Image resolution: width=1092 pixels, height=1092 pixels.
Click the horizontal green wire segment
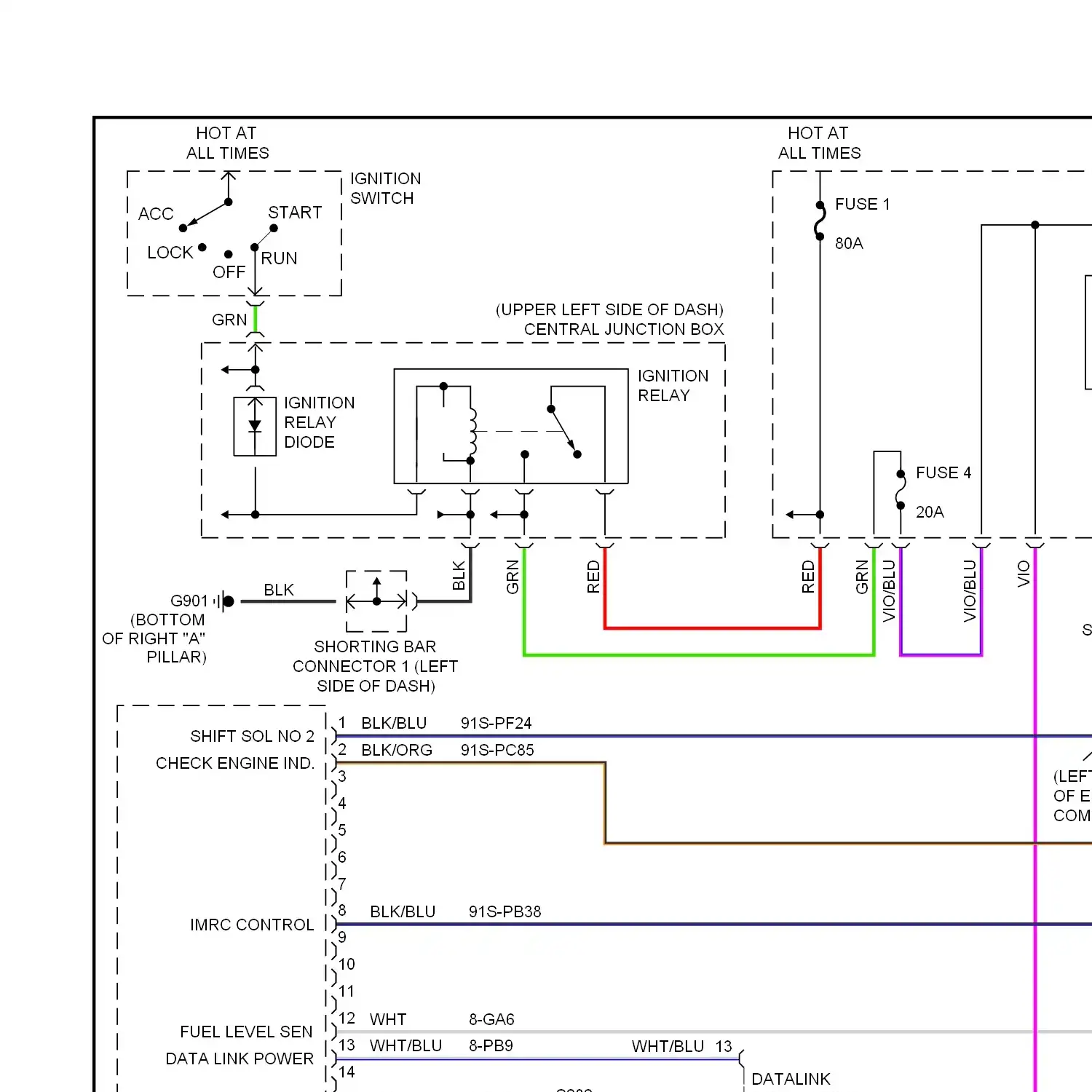coord(699,655)
